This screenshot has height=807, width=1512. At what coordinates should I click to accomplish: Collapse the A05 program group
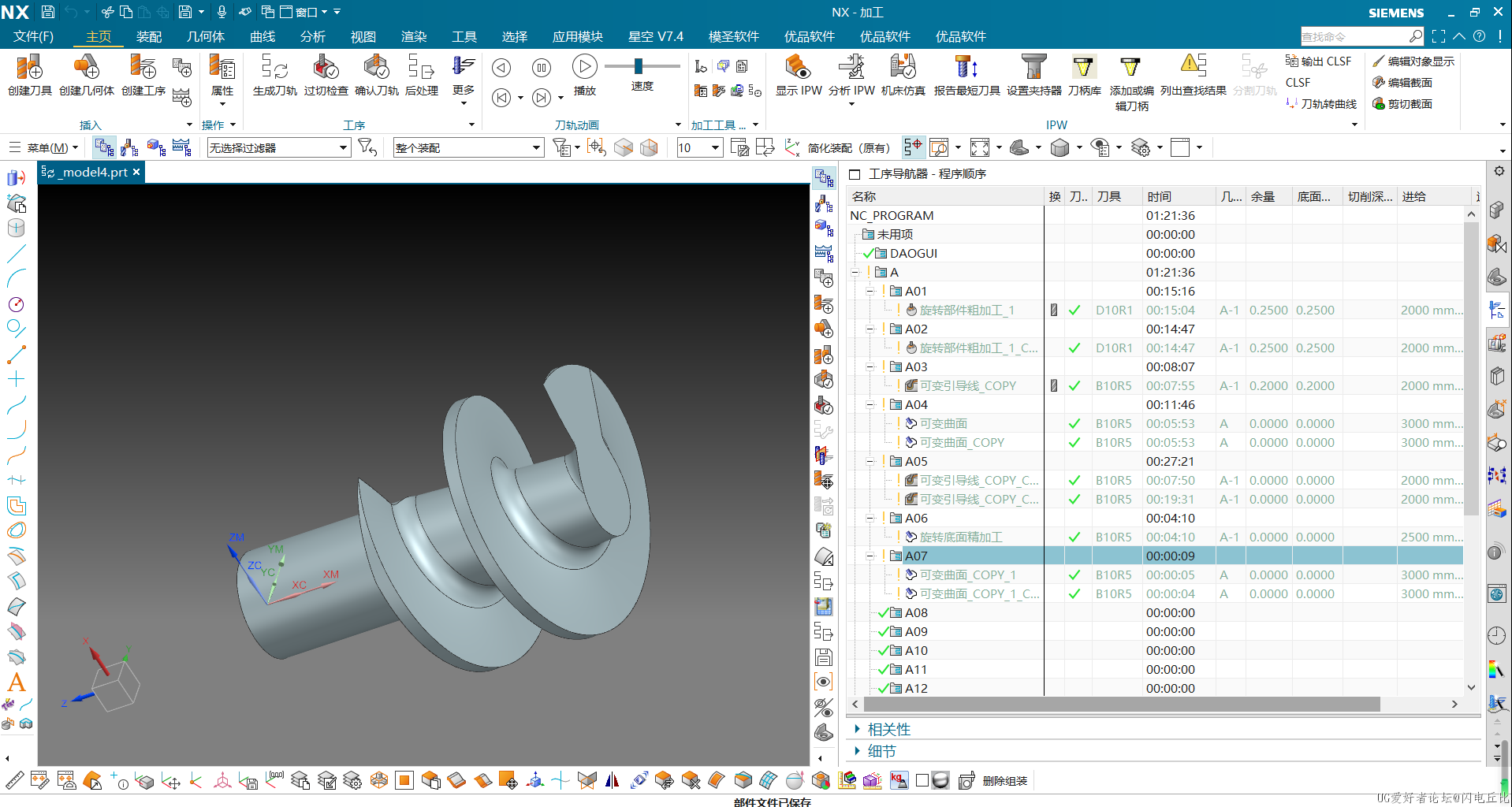coord(870,461)
